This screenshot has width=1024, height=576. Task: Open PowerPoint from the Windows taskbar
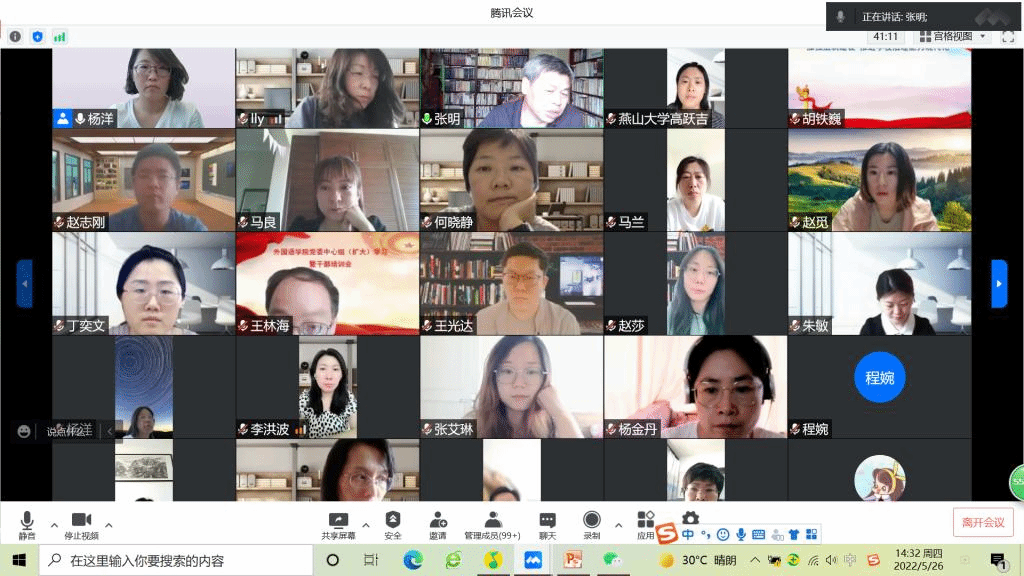(x=573, y=560)
